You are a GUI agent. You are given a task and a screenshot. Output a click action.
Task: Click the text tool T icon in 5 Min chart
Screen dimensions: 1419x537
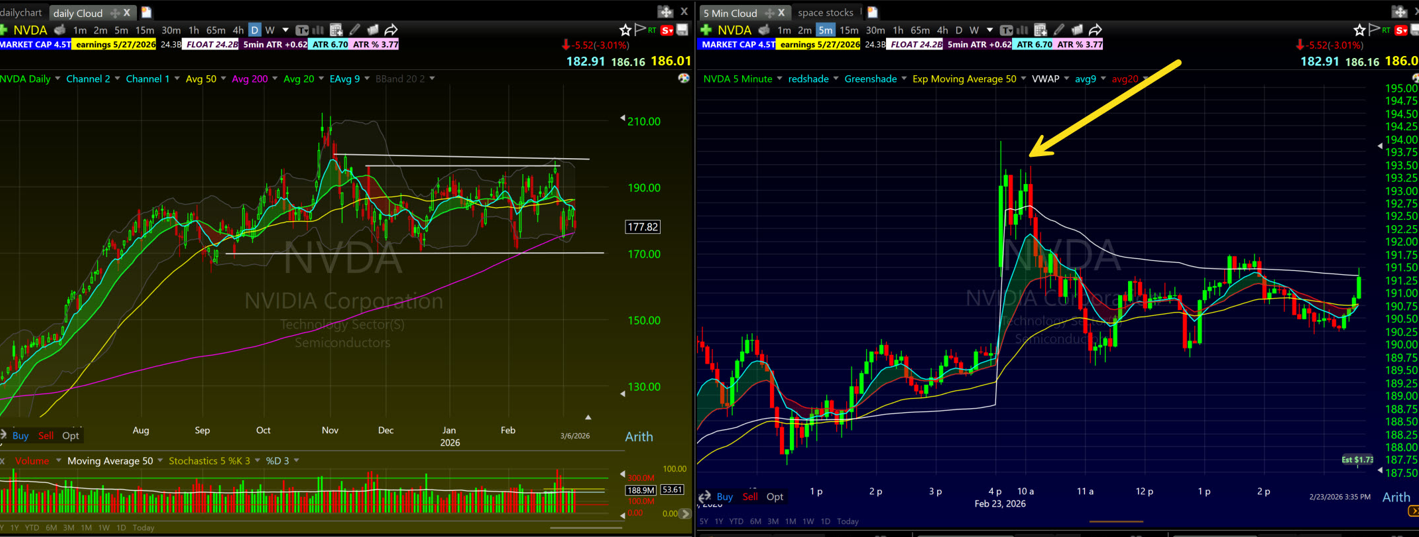point(1006,30)
